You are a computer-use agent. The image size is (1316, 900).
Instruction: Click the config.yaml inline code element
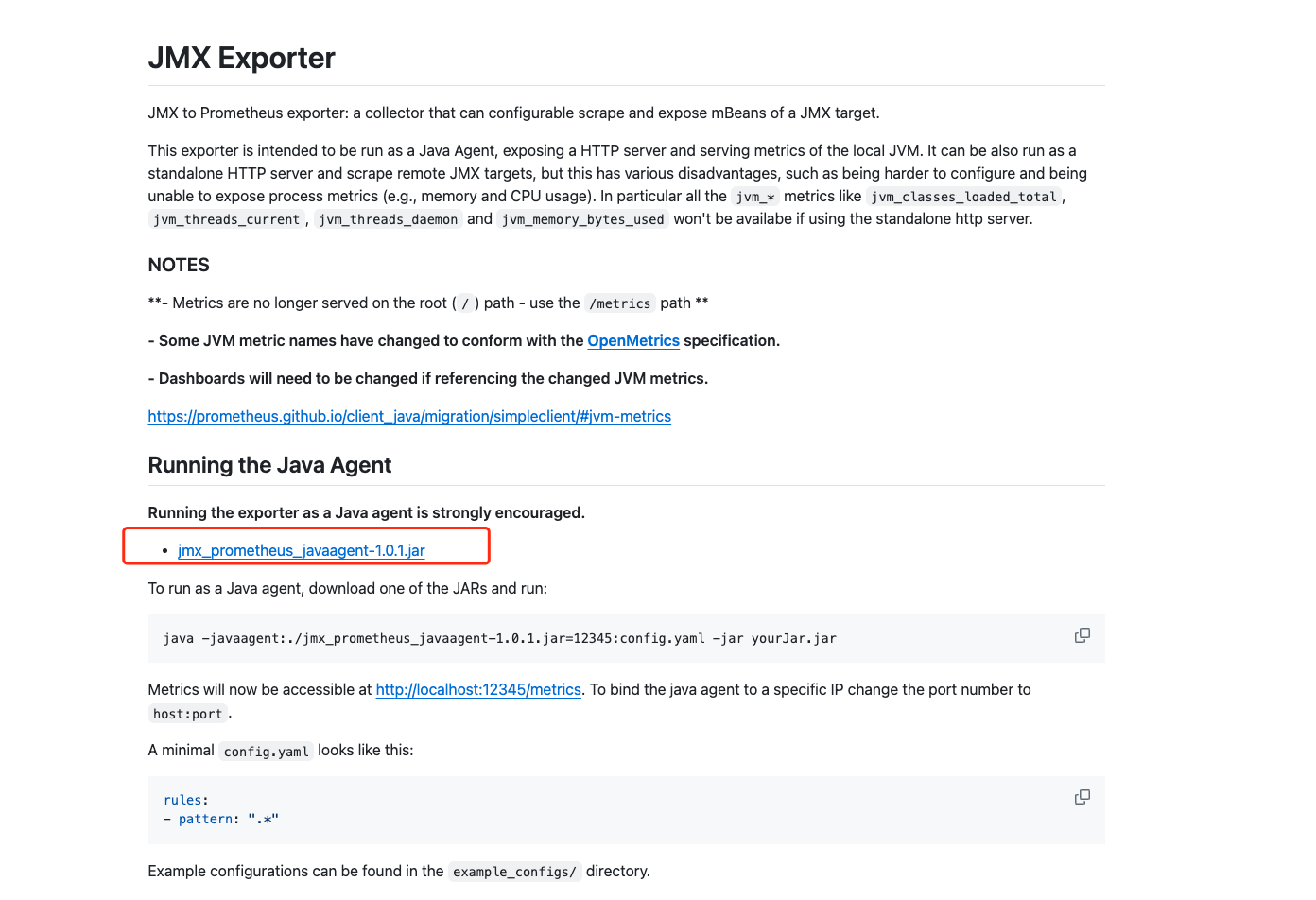266,751
